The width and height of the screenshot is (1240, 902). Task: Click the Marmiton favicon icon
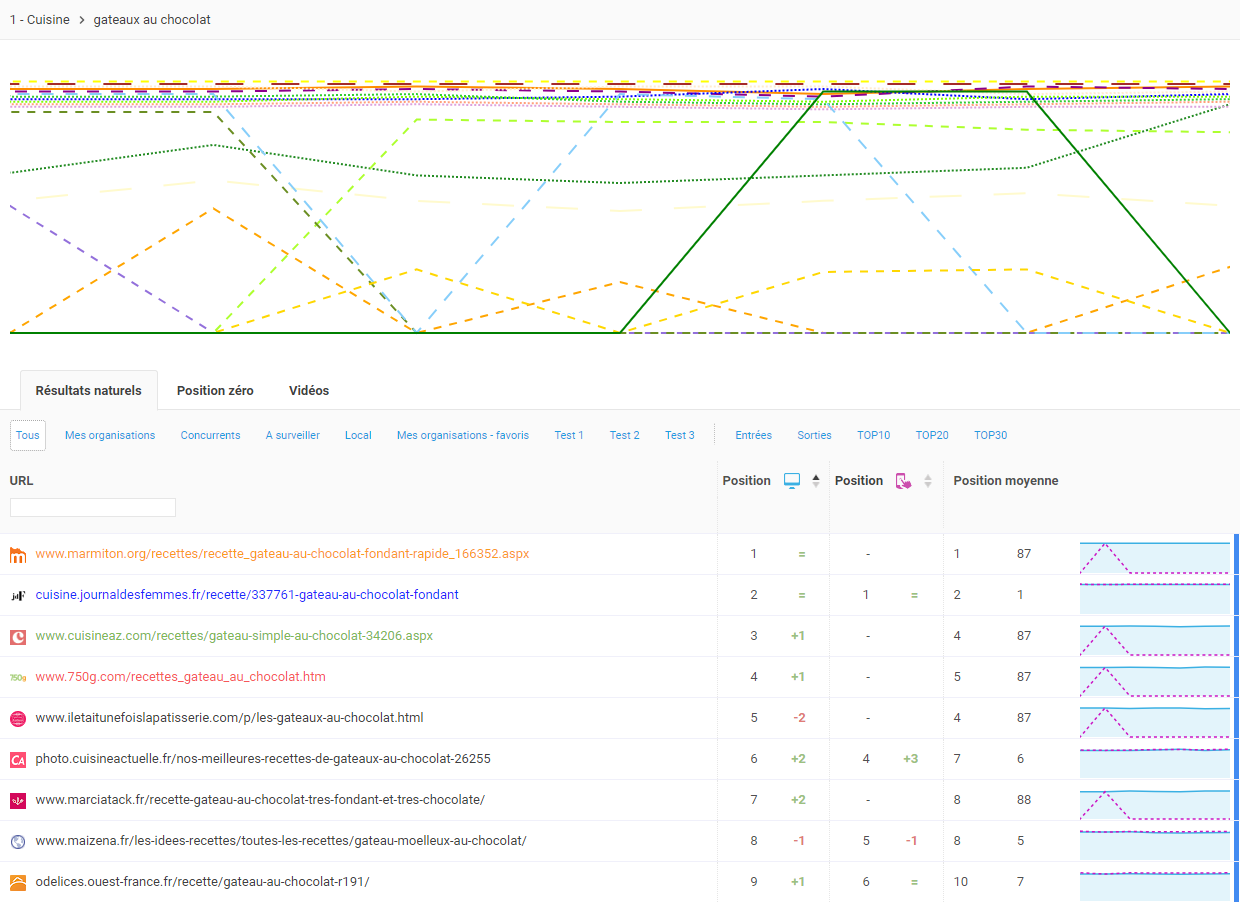click(17, 554)
